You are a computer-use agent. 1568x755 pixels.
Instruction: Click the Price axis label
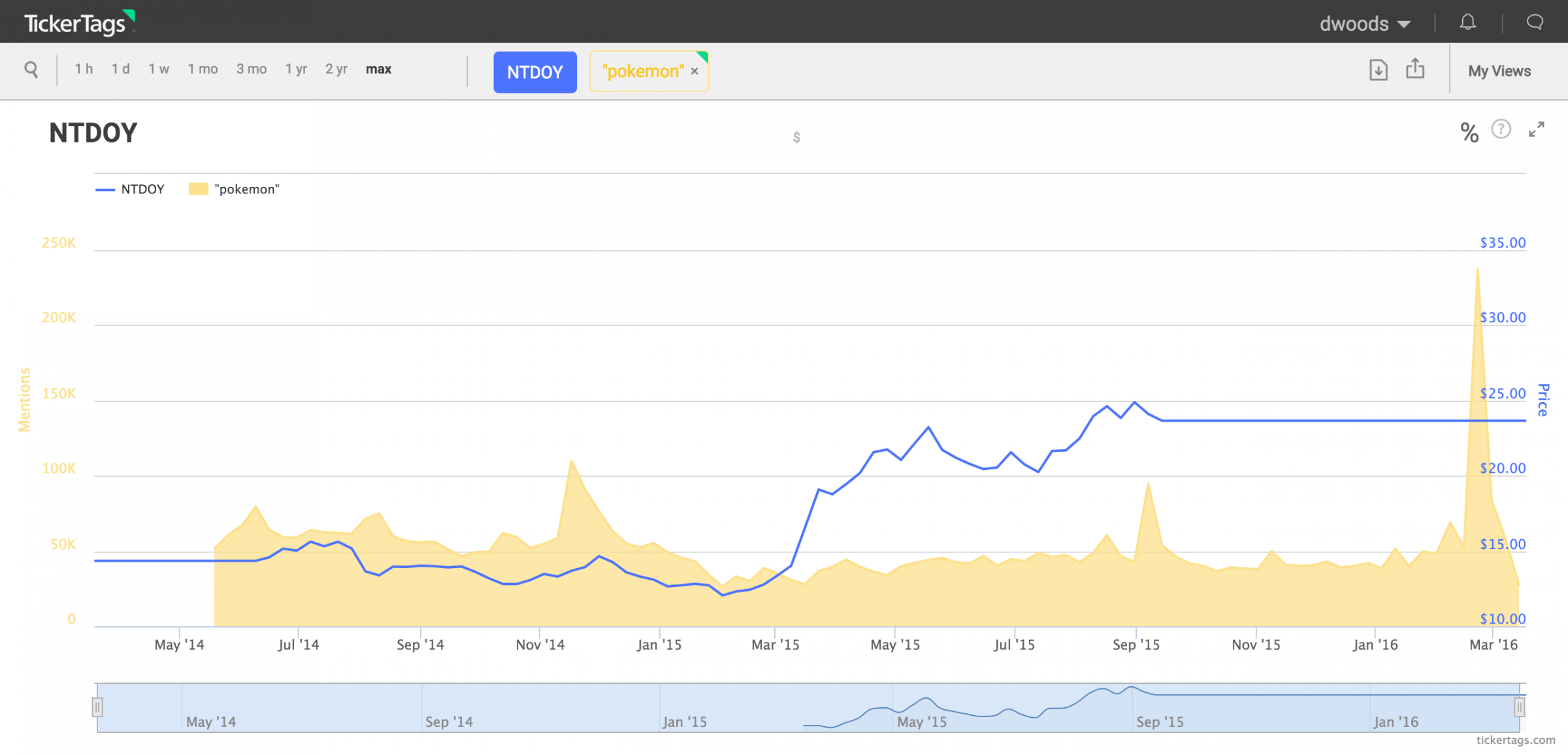click(1543, 399)
